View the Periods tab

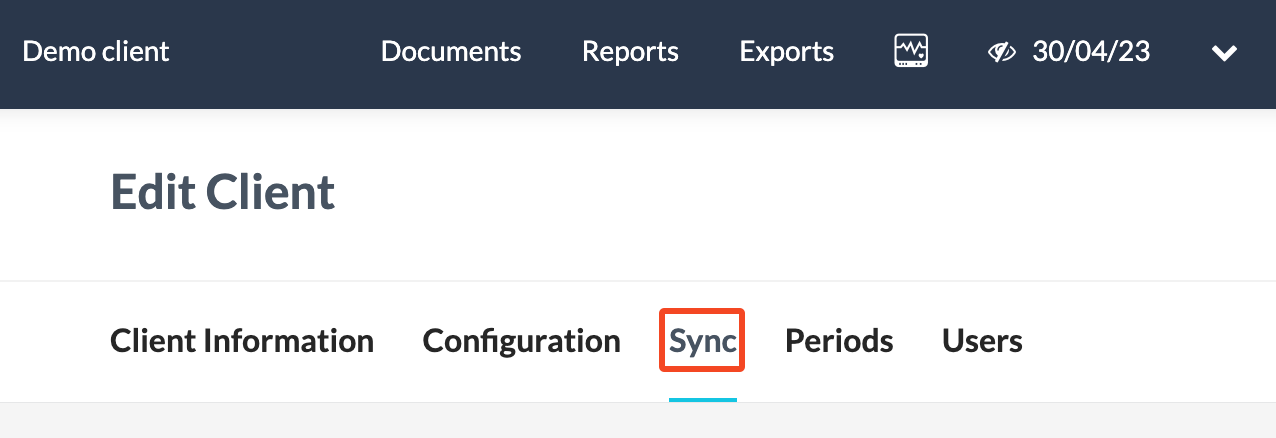tap(839, 341)
